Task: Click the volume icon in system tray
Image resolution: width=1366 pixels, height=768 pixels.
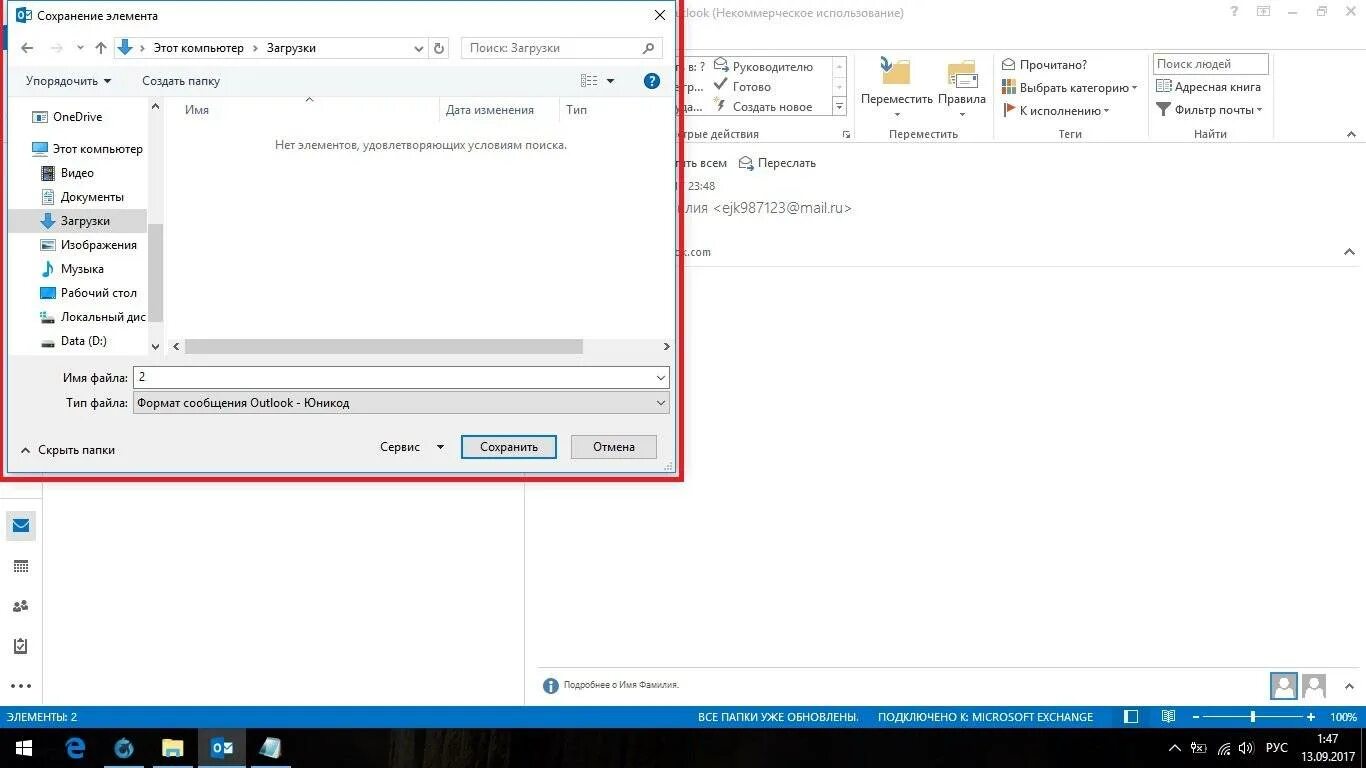Action: tap(1246, 748)
